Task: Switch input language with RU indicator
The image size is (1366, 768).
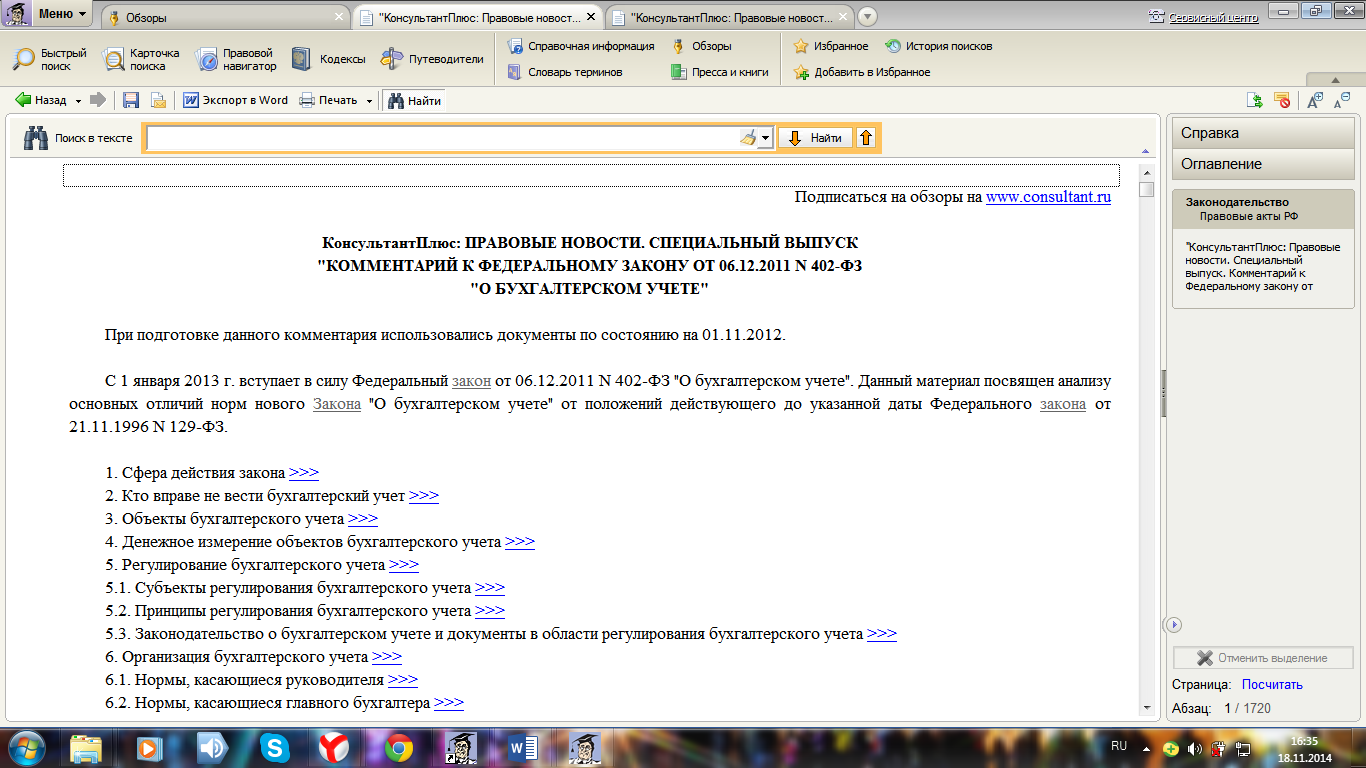Action: click(x=1119, y=746)
